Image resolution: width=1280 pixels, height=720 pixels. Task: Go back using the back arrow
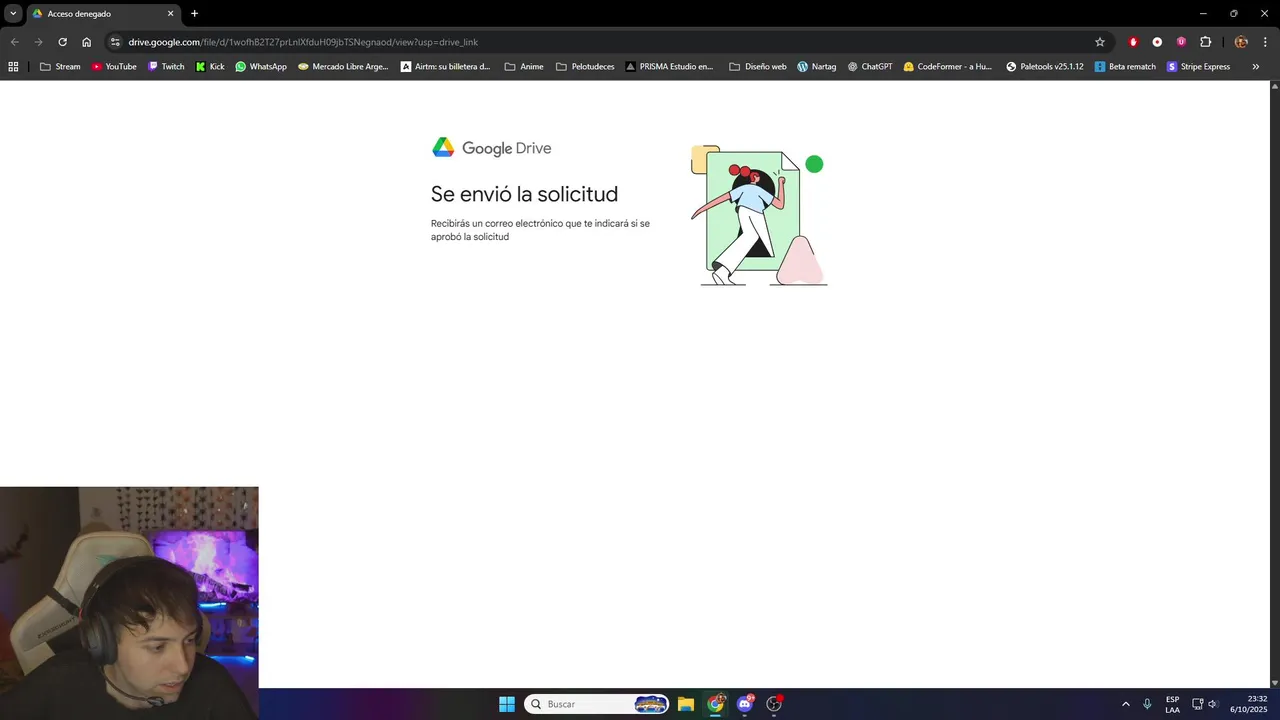(x=14, y=42)
